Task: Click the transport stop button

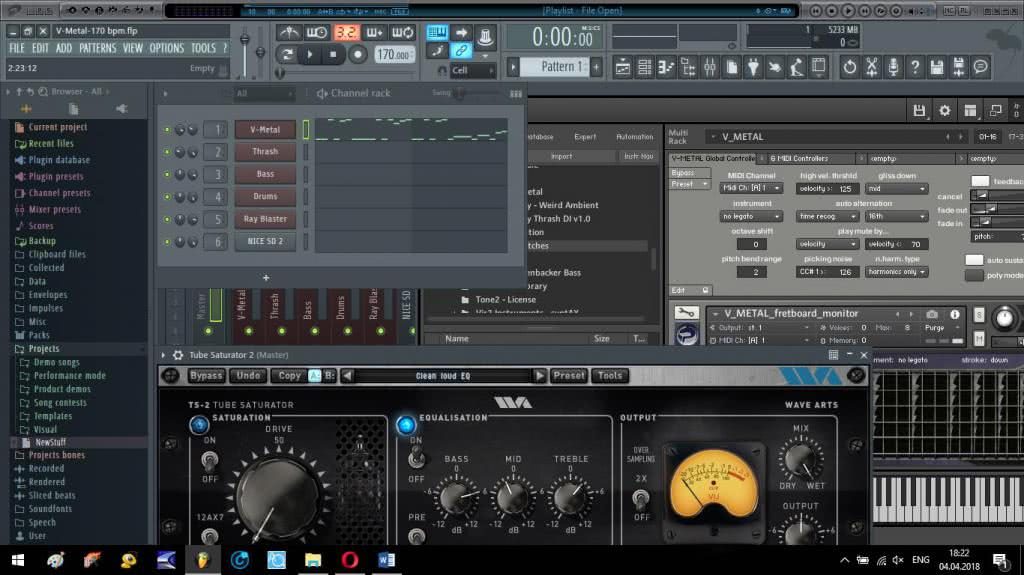Action: 334,55
